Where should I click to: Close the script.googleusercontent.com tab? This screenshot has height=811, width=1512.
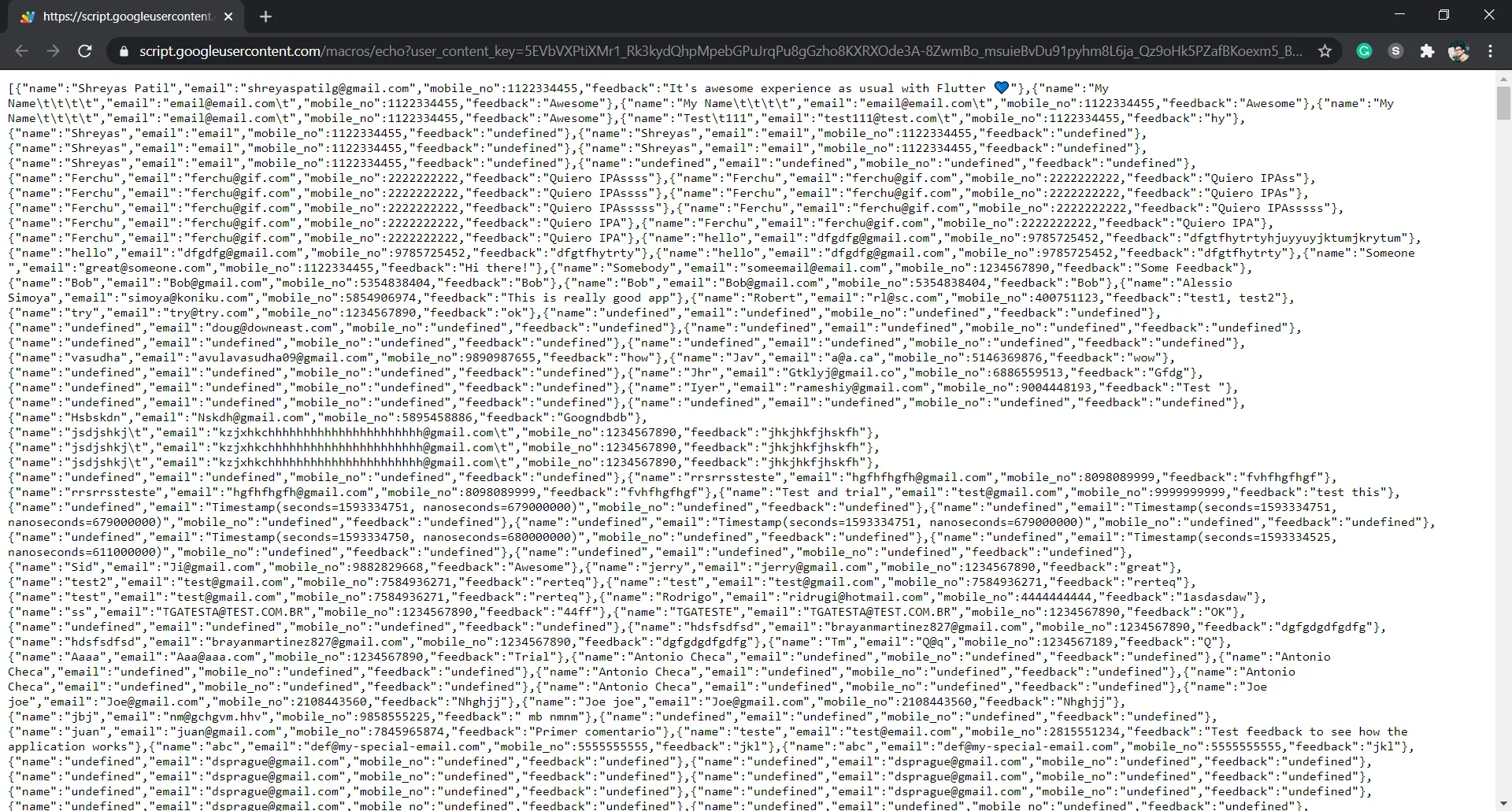[x=228, y=17]
